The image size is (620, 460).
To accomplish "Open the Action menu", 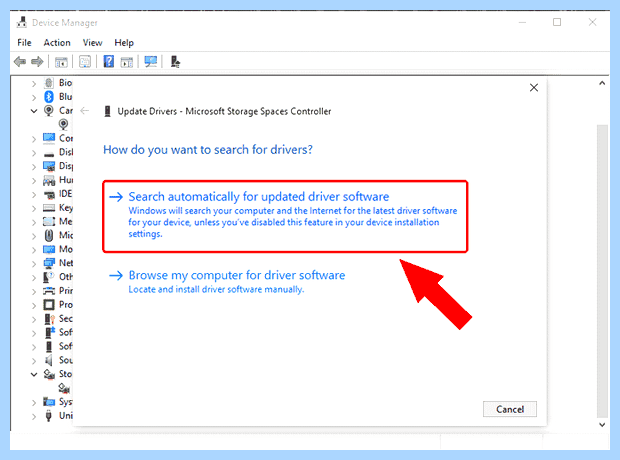I will coord(57,42).
